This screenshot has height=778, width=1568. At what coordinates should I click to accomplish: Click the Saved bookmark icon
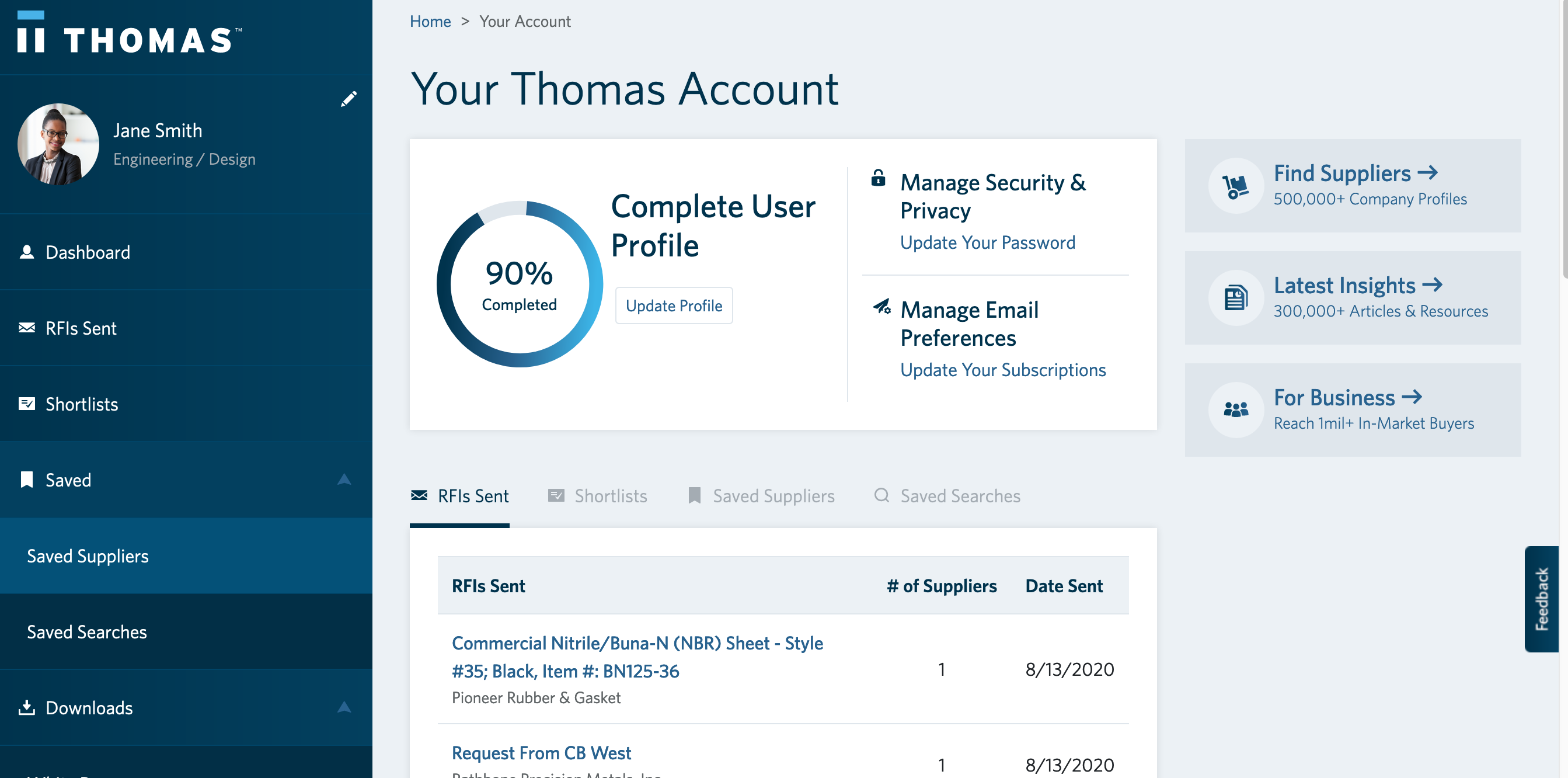click(x=27, y=480)
